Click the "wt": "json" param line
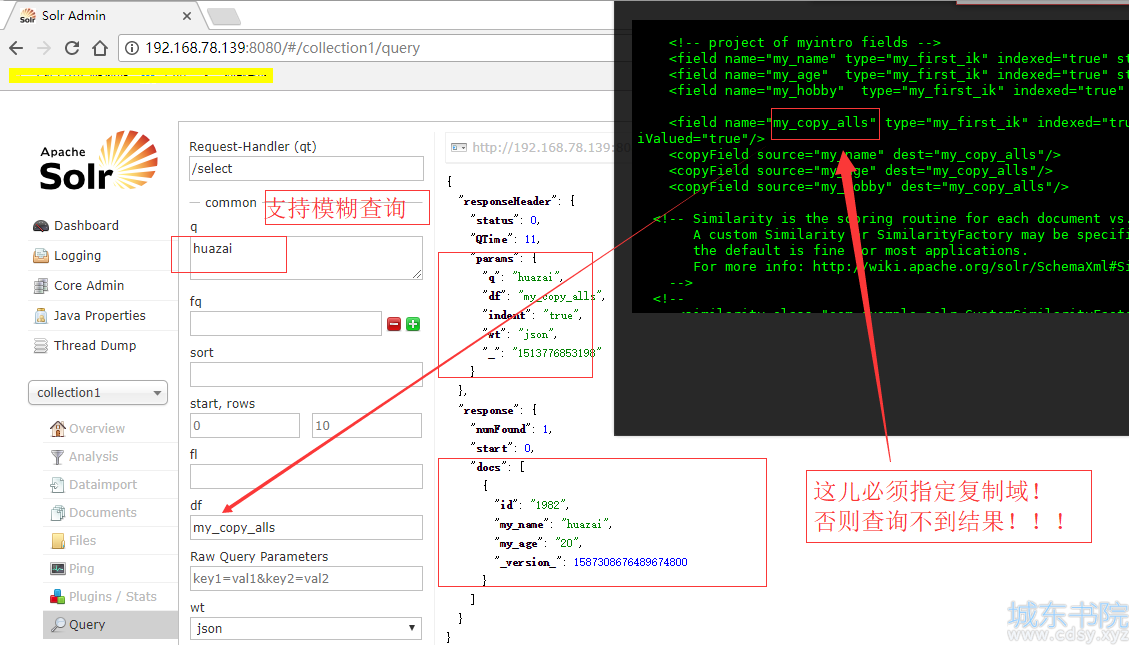The width and height of the screenshot is (1129, 645). tap(519, 334)
